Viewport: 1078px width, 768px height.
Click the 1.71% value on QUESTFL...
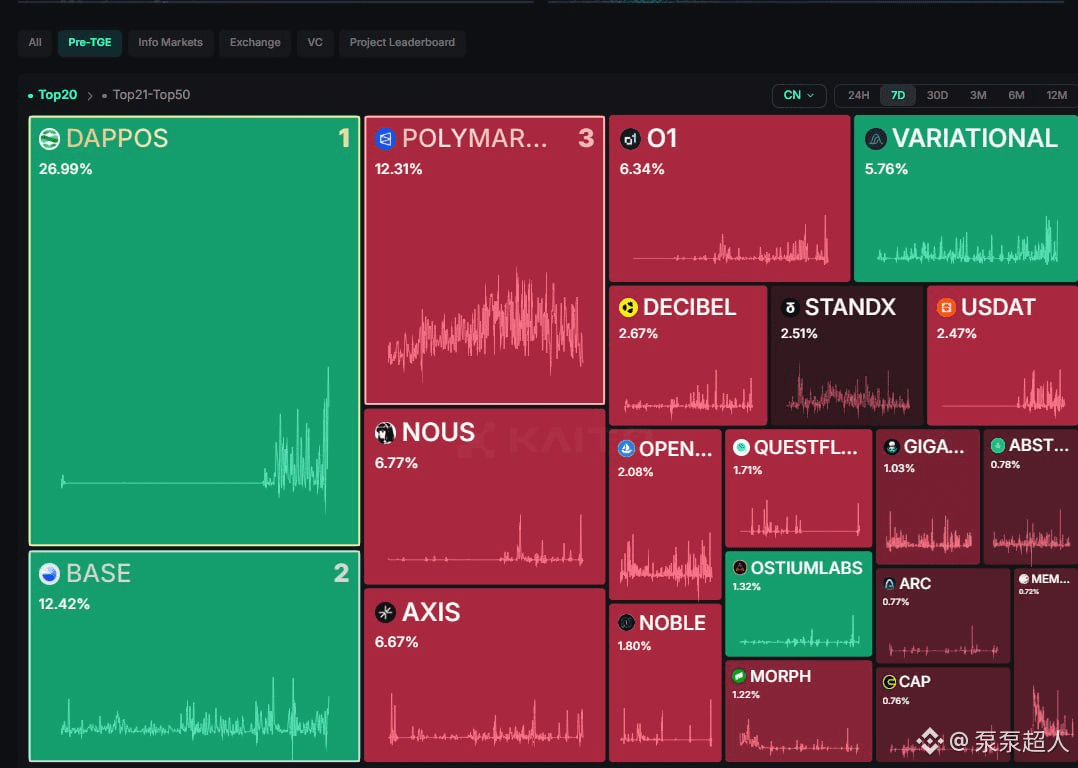pyautogui.click(x=747, y=470)
